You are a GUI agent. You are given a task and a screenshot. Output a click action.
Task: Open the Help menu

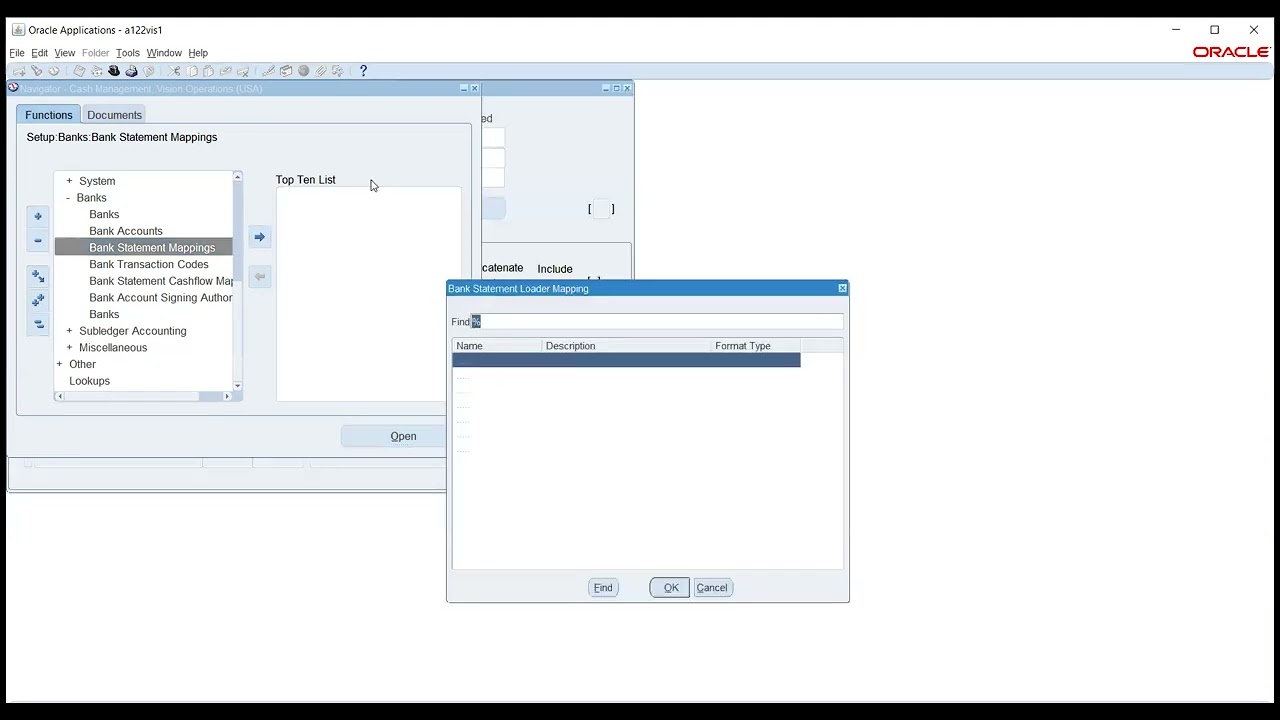(x=198, y=53)
